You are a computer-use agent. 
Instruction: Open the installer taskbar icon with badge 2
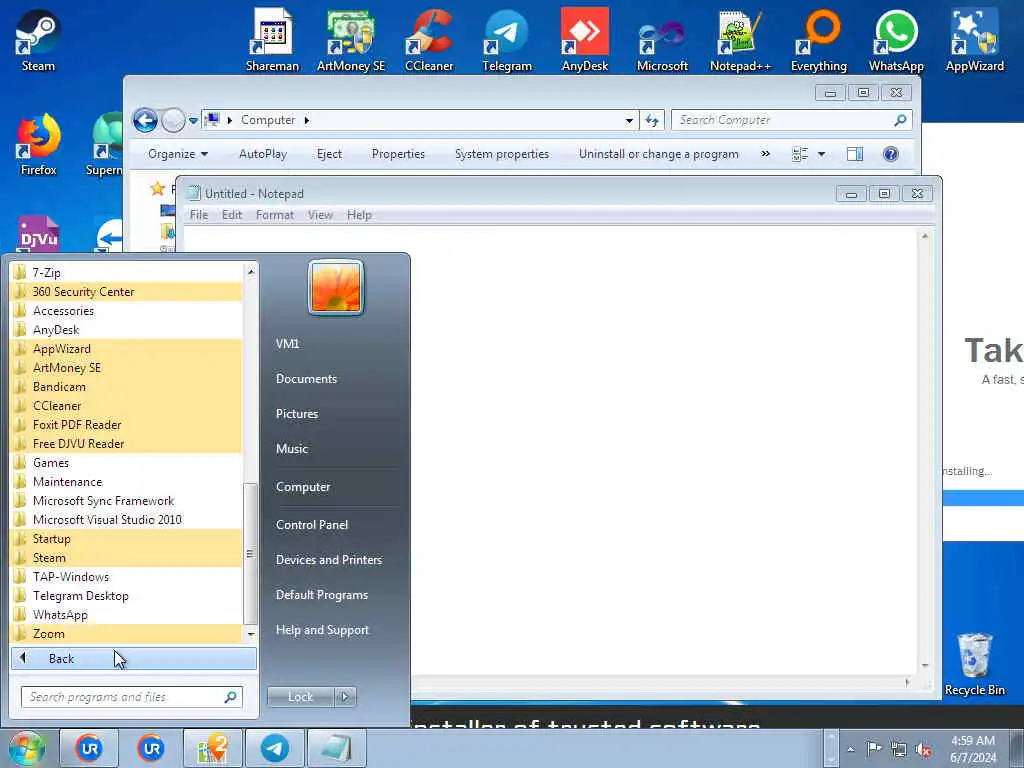pos(213,748)
